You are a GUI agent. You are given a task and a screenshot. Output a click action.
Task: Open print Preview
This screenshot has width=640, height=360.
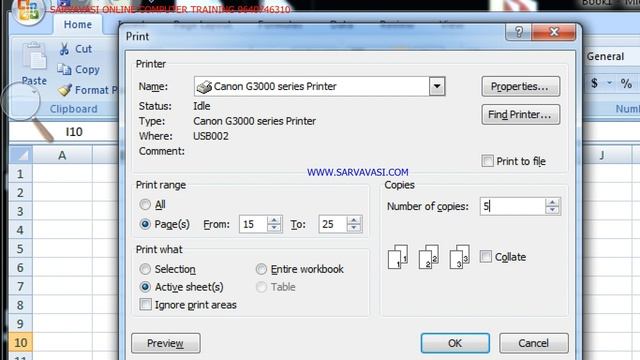165,343
